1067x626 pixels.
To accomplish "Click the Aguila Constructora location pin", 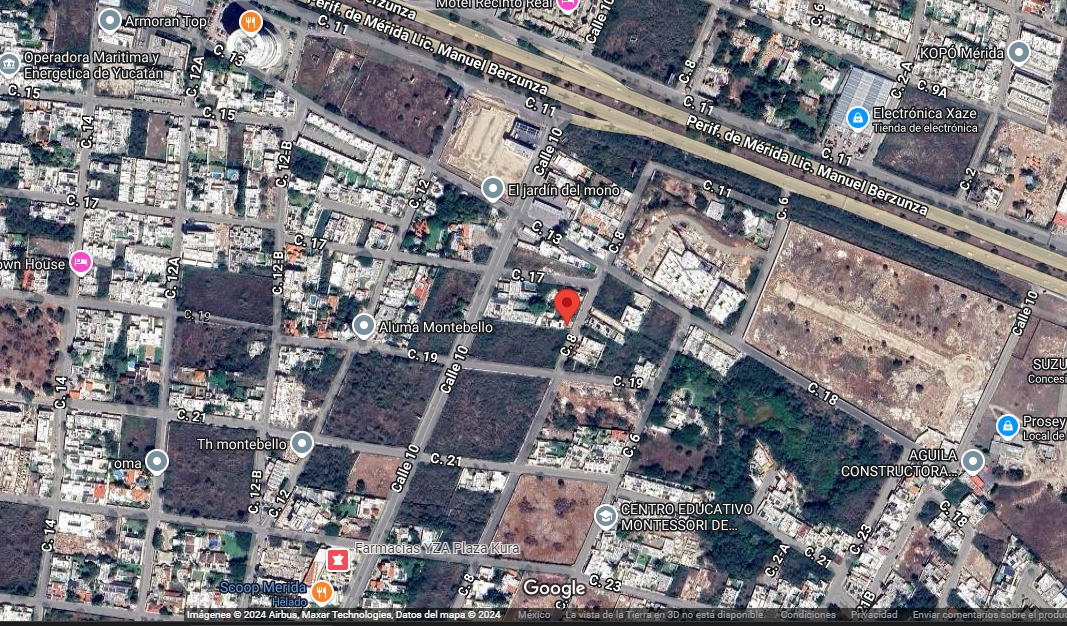I will click(972, 461).
